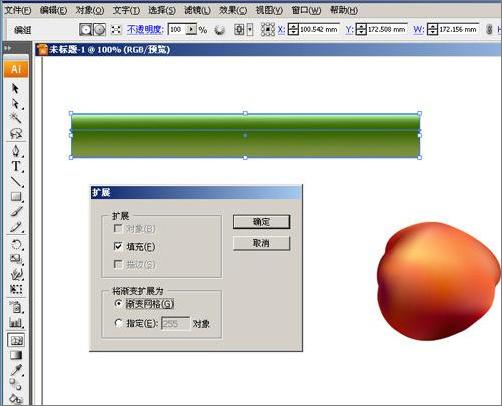Click the 取消 button
The width and height of the screenshot is (502, 406).
261,243
